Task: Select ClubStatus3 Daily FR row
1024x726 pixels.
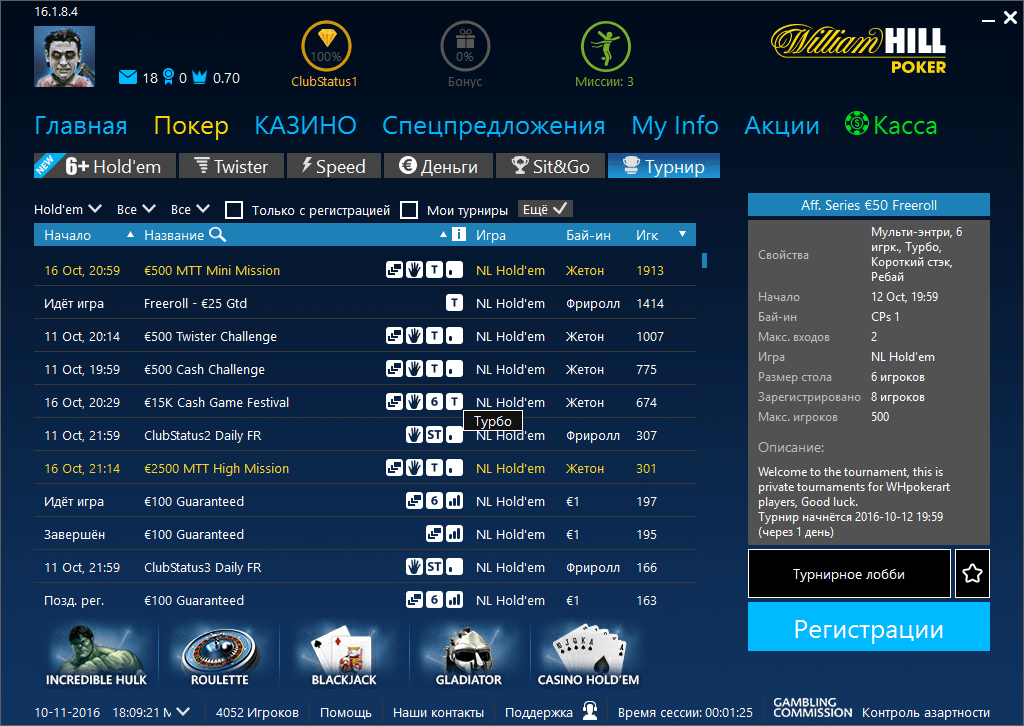Action: pyautogui.click(x=364, y=567)
